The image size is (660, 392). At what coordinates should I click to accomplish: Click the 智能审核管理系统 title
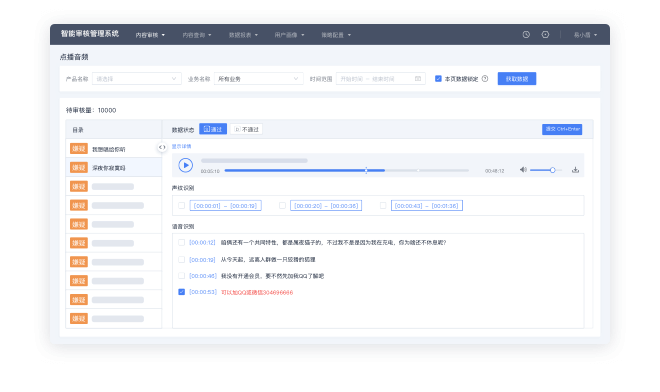[90, 34]
